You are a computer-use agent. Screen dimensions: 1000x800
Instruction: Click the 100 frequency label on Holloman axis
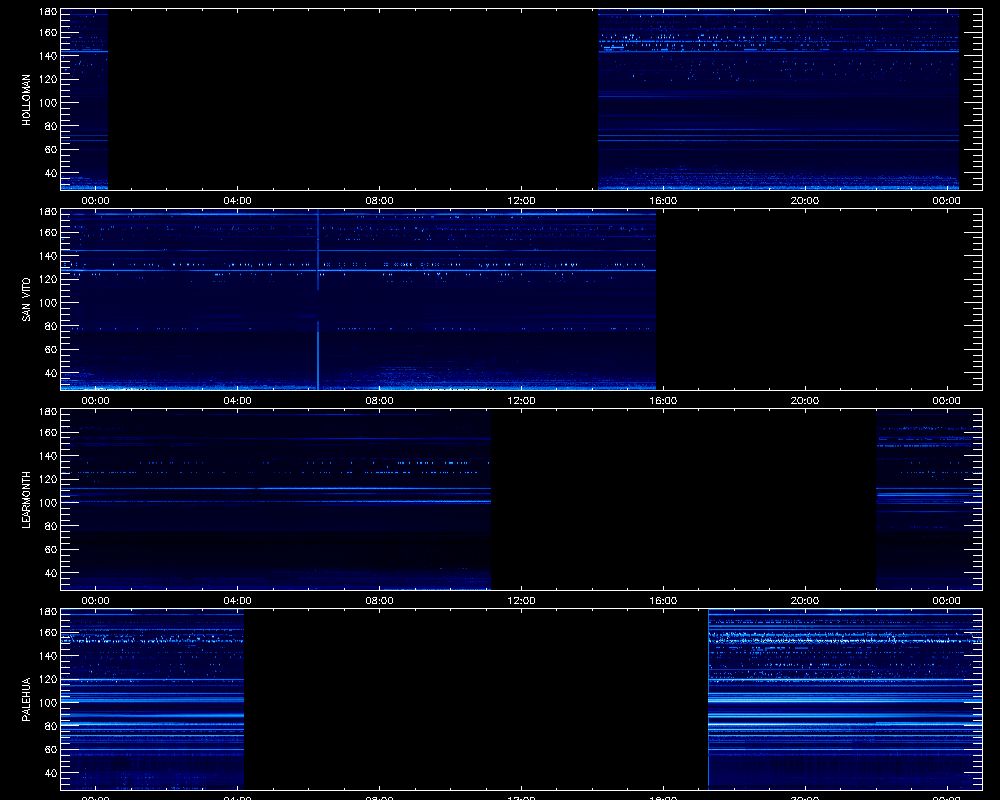[48, 103]
